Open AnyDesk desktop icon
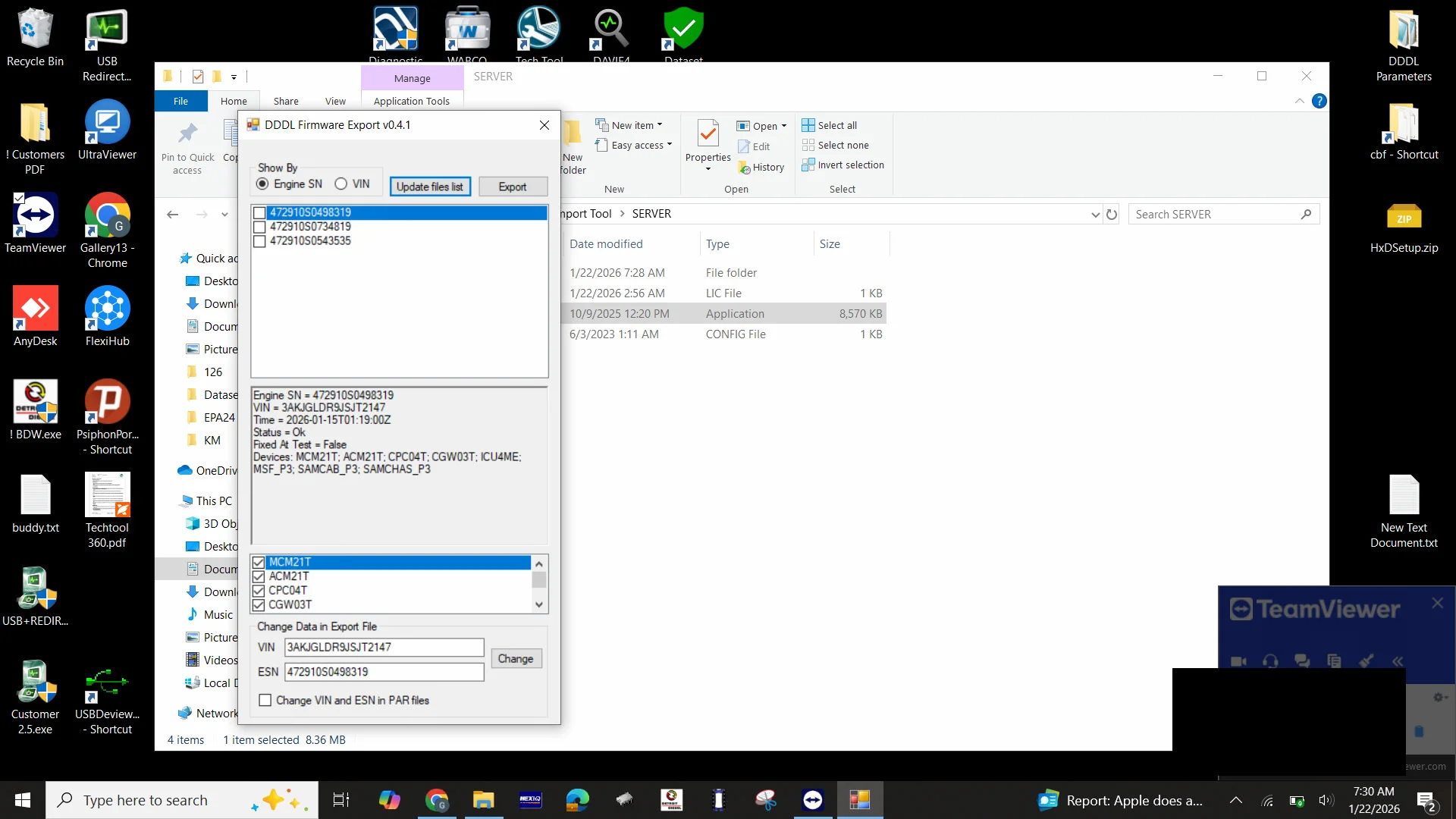 (x=35, y=317)
